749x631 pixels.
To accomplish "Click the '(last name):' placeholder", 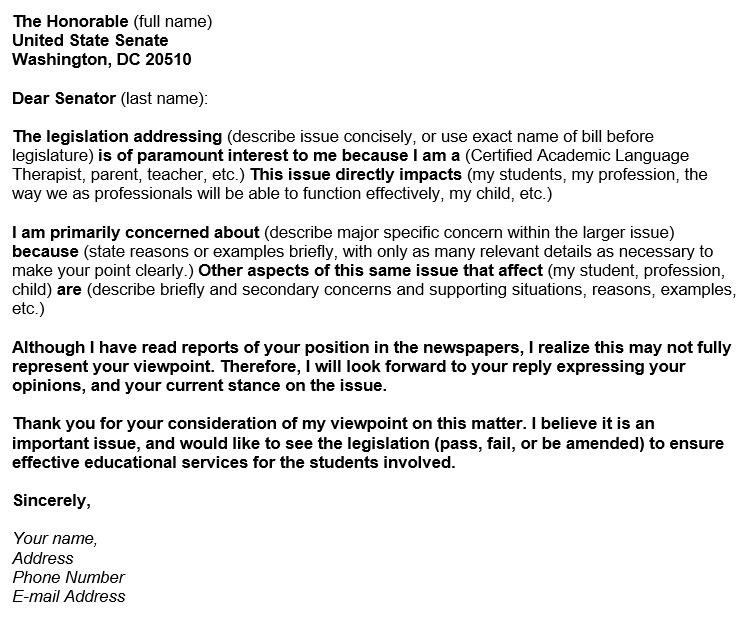I will click(164, 98).
